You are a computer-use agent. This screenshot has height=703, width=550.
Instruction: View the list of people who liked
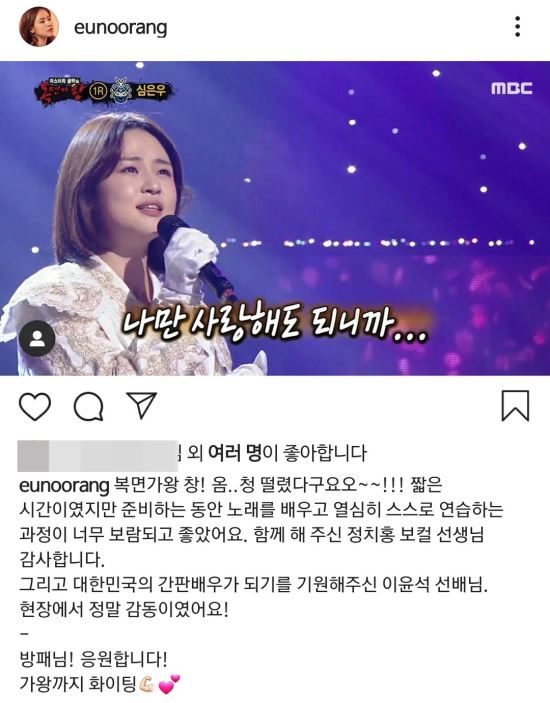pos(277,453)
